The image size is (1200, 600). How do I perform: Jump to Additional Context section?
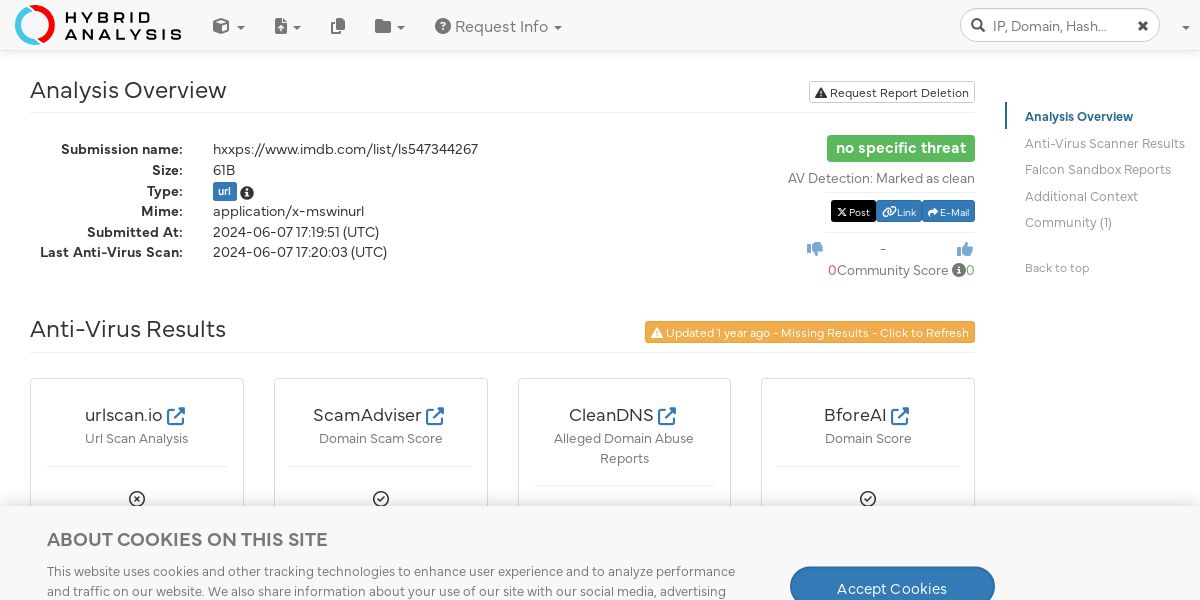[1081, 196]
